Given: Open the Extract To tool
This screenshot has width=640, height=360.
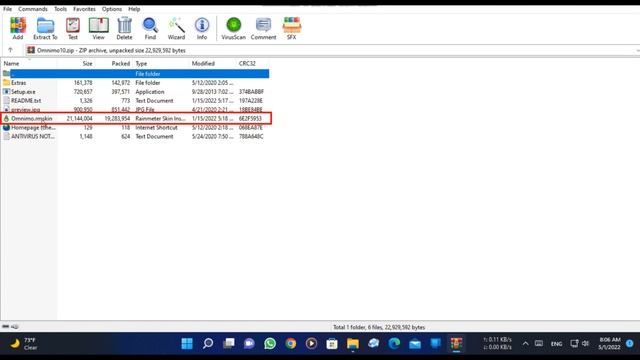Looking at the screenshot, I should 45,29.
